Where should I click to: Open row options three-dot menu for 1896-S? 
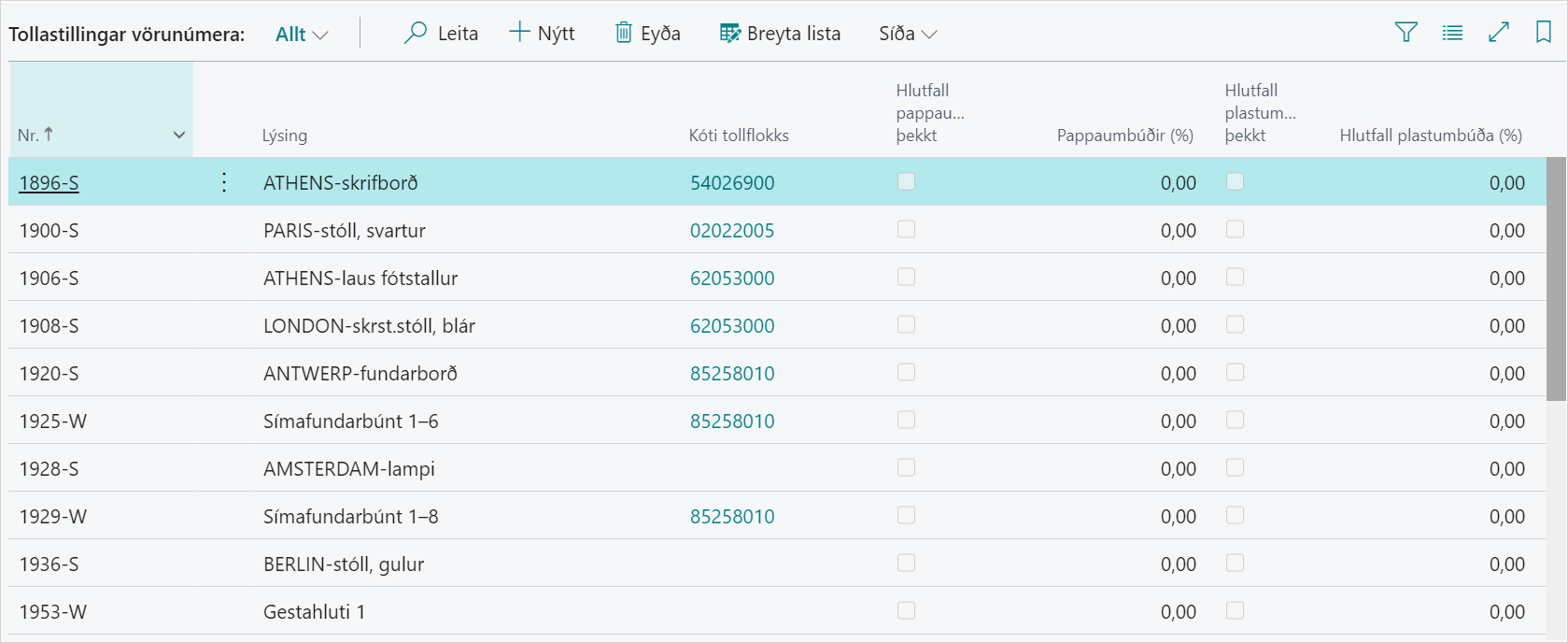pyautogui.click(x=224, y=182)
